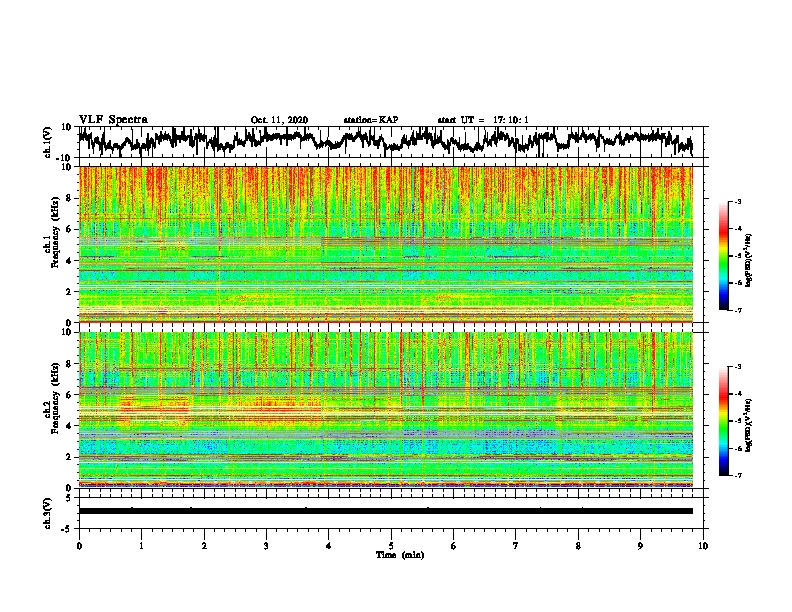Screen dimensions: 792x612
Task: Click time axis tick label "7"
Action: tap(516, 546)
